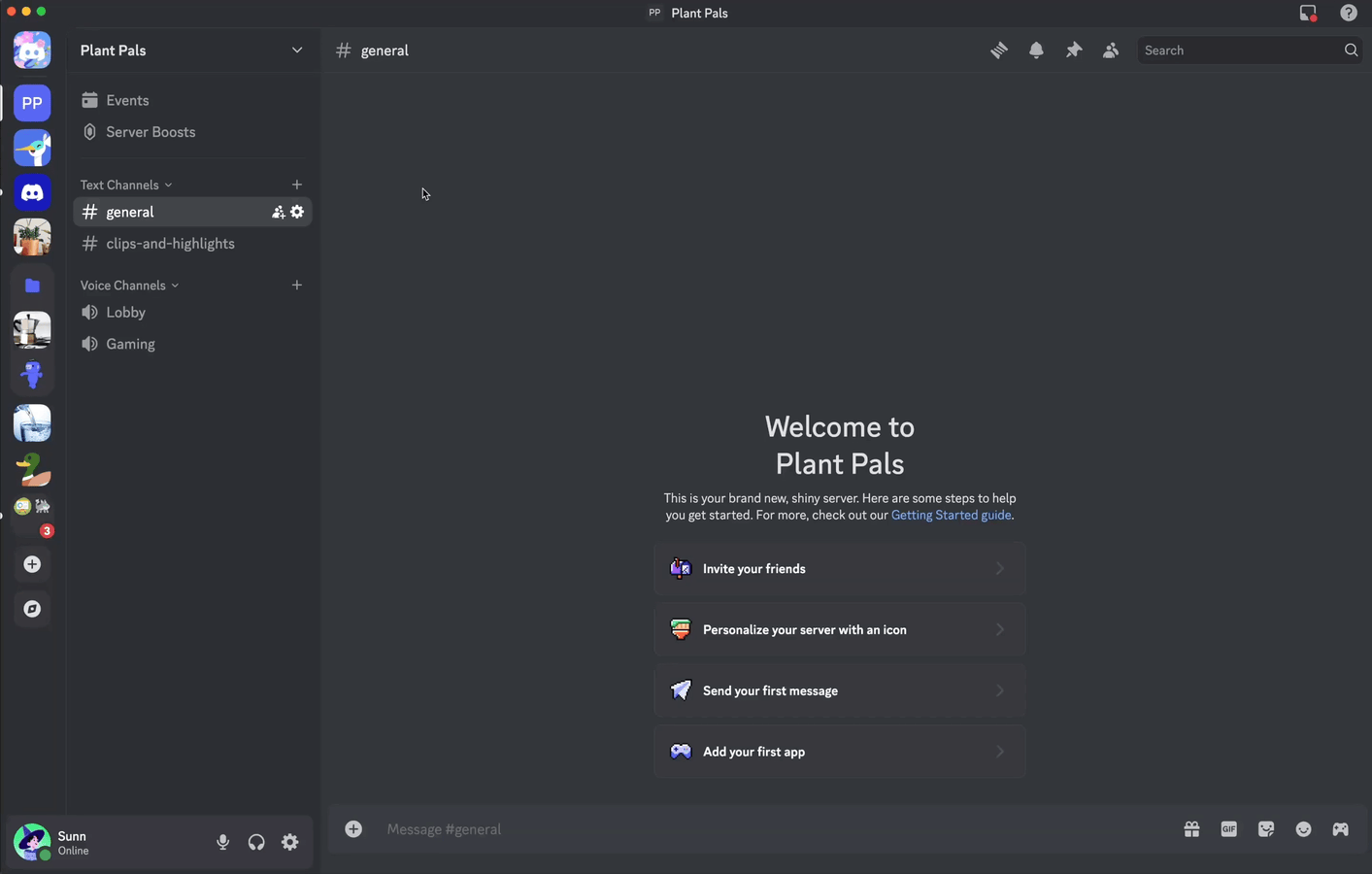Image resolution: width=1372 pixels, height=874 pixels.
Task: Toggle microphone mute
Action: (223, 843)
